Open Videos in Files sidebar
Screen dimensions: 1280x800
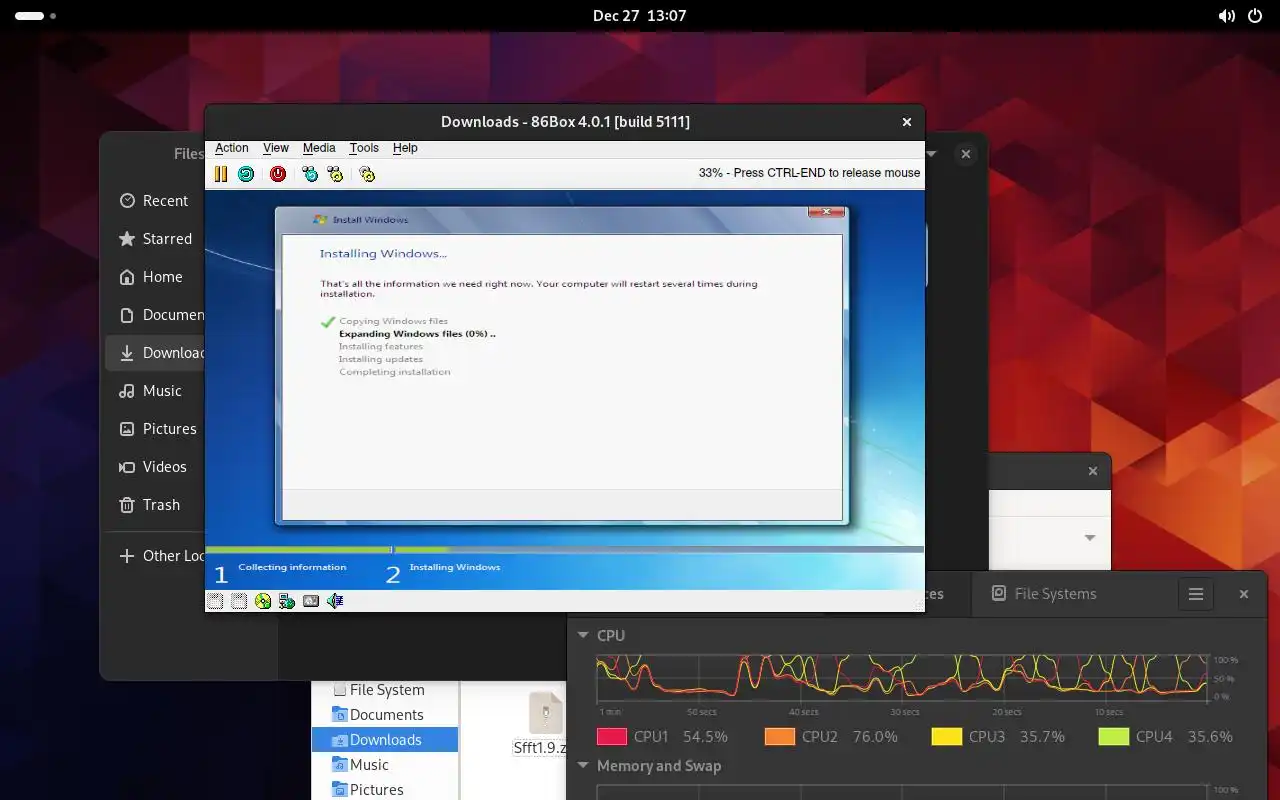point(155,467)
